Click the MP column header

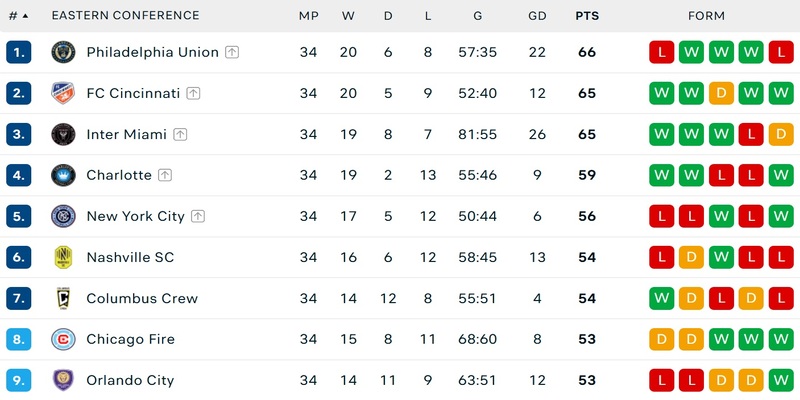click(x=308, y=16)
